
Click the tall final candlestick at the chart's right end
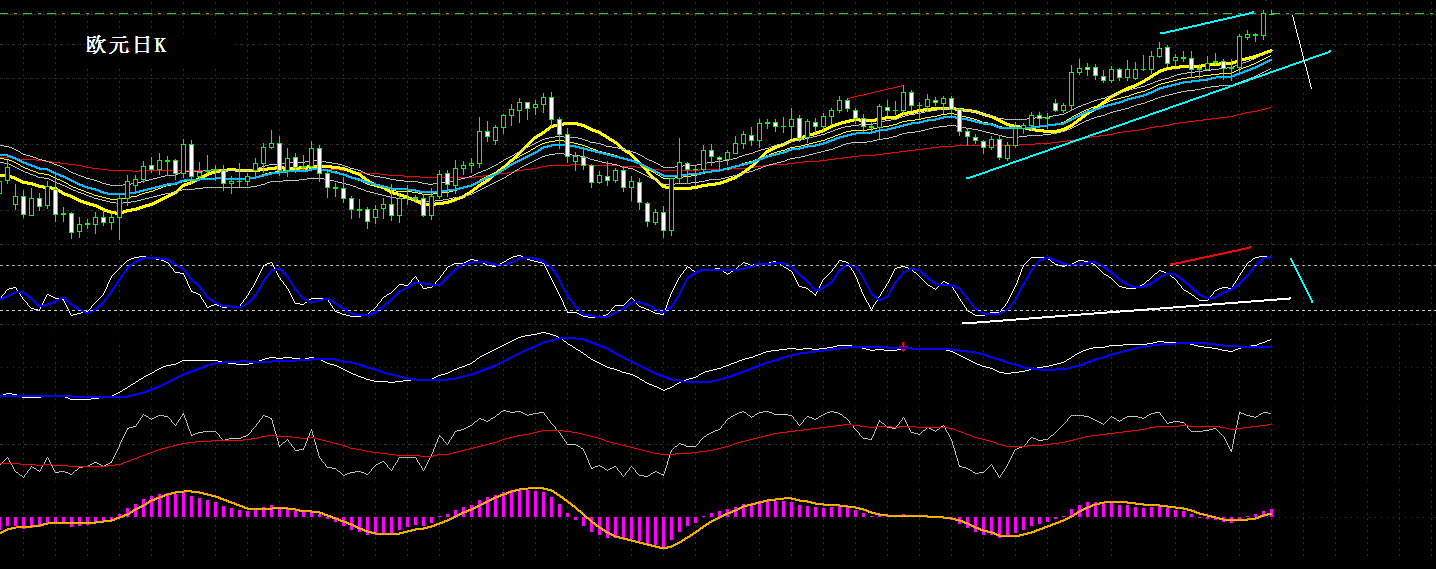coord(1263,25)
